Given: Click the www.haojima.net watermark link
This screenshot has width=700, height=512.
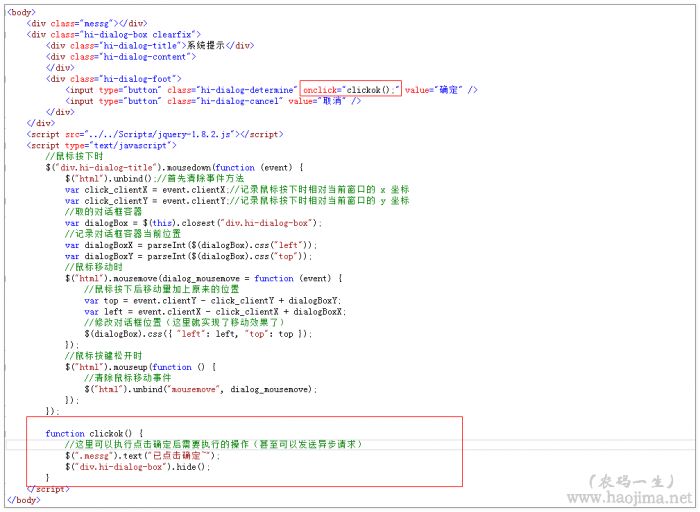Looking at the screenshot, I should pyautogui.click(x=632, y=497).
